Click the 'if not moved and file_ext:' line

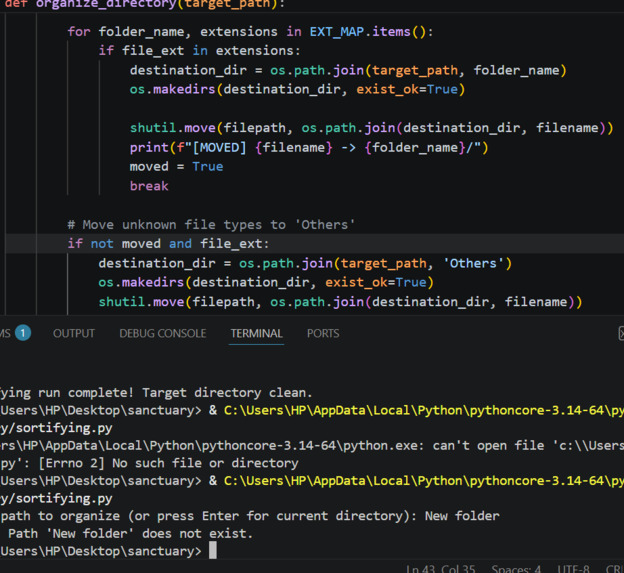coord(168,244)
